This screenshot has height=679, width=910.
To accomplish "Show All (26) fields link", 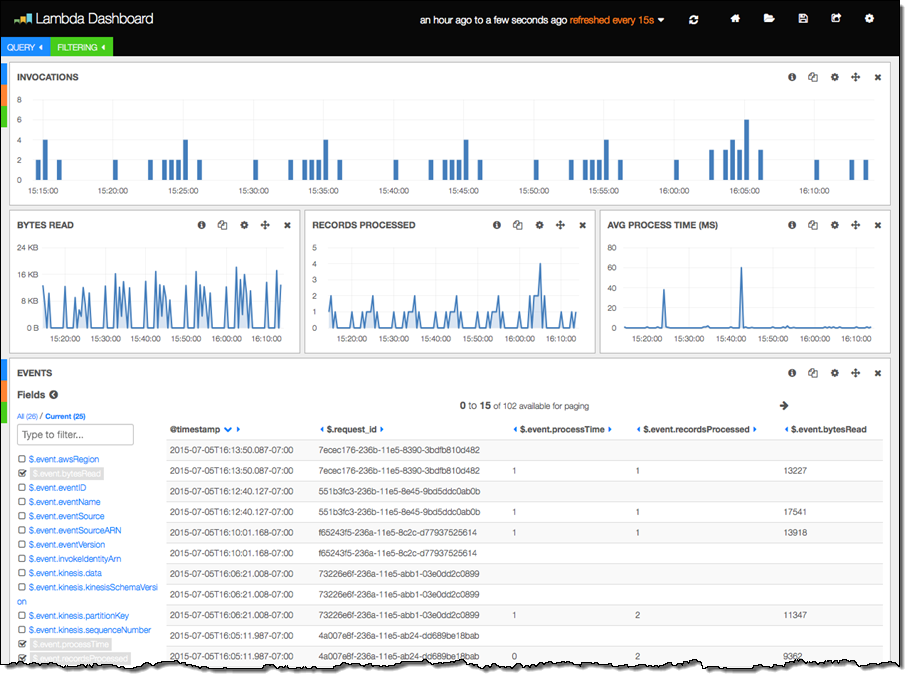I will [x=28, y=416].
